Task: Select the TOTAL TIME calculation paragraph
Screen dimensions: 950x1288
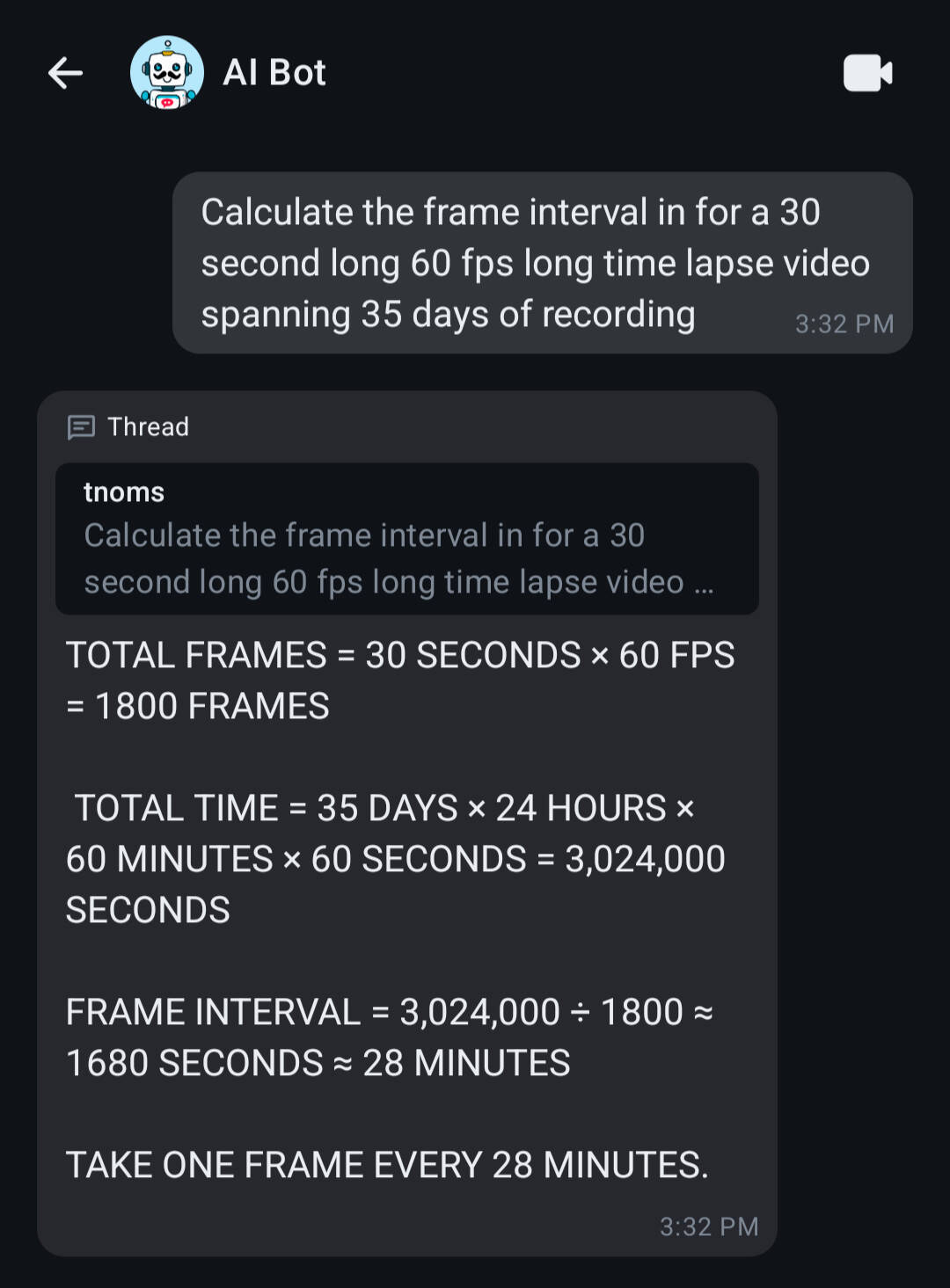Action: pyautogui.click(x=396, y=859)
